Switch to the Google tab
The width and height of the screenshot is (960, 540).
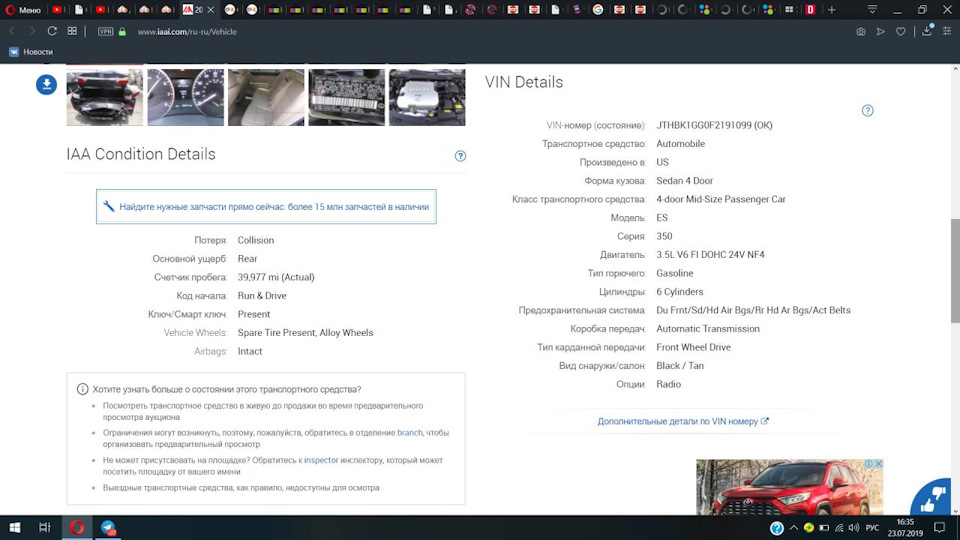pos(598,10)
